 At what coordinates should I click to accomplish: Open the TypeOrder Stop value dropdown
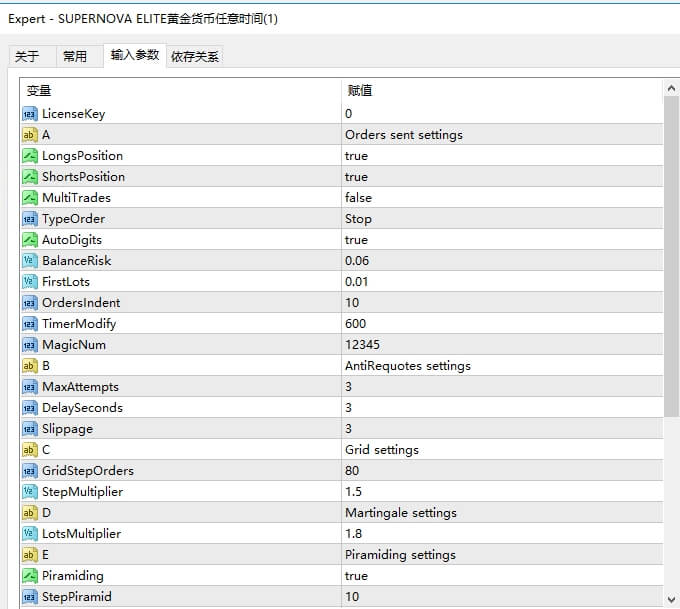(x=358, y=219)
